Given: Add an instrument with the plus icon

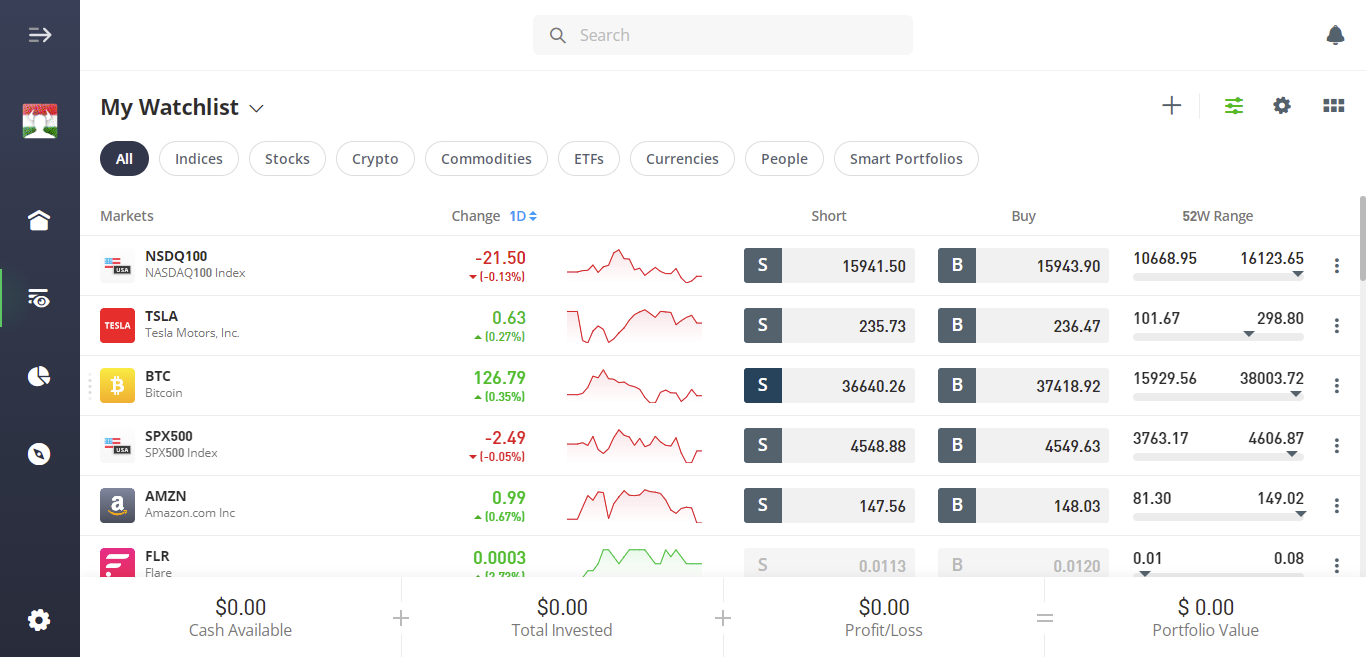Looking at the screenshot, I should point(1171,105).
